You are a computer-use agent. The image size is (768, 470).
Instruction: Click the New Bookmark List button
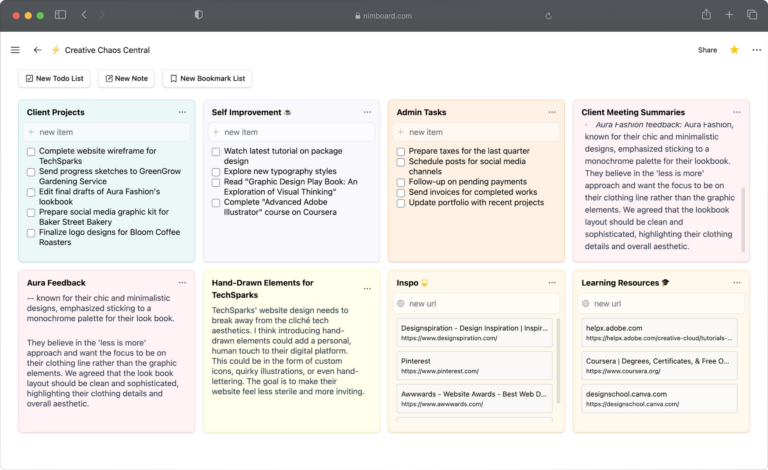(206, 78)
